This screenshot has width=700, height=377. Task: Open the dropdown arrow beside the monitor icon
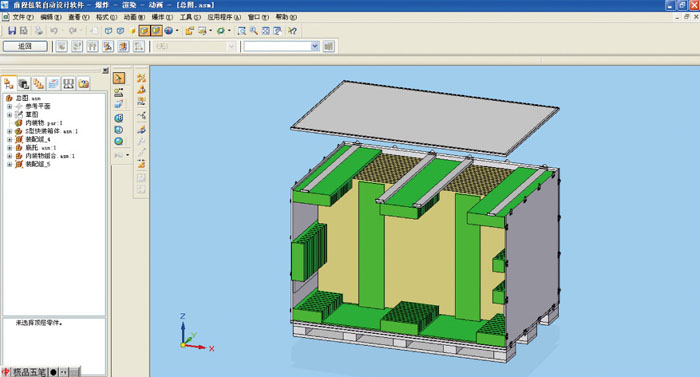tap(210, 30)
